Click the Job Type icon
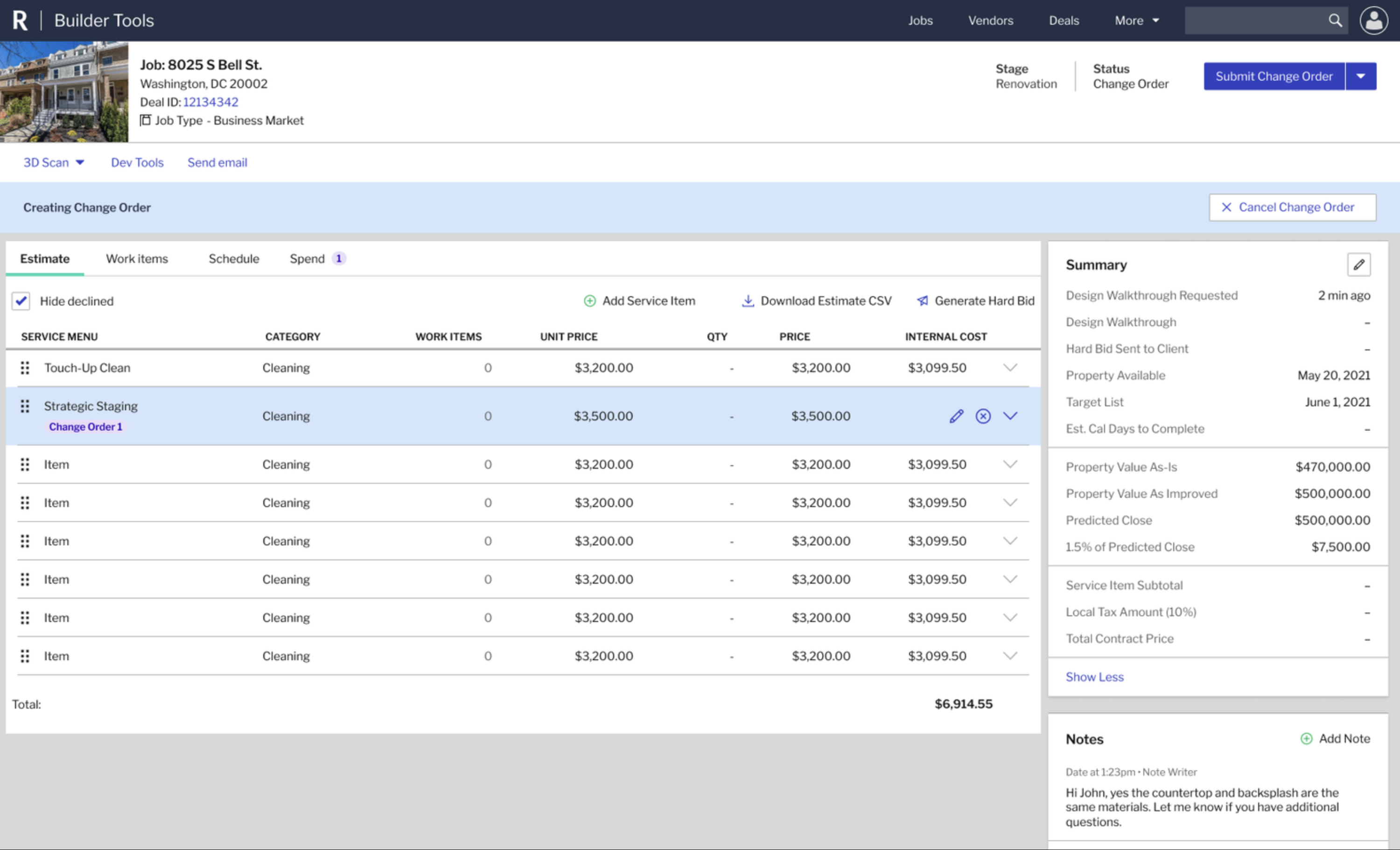 tap(146, 120)
